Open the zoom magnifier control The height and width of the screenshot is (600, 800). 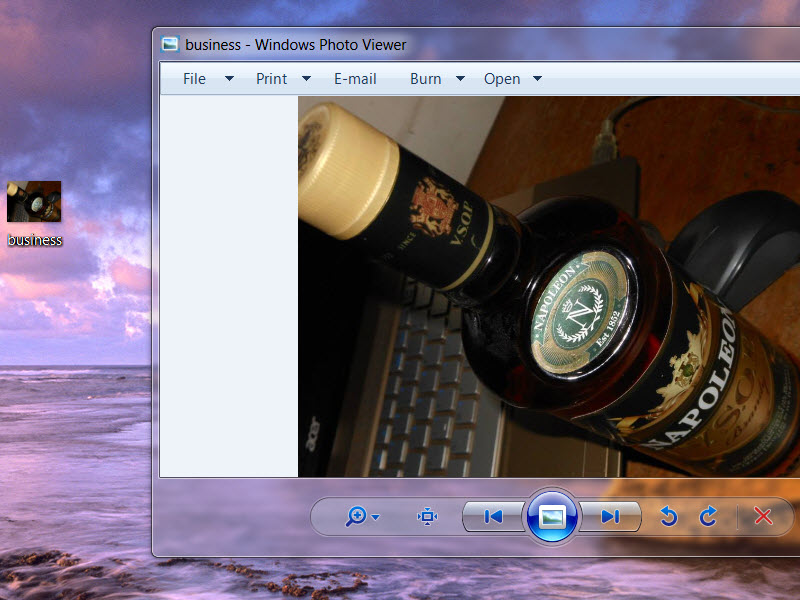[356, 516]
